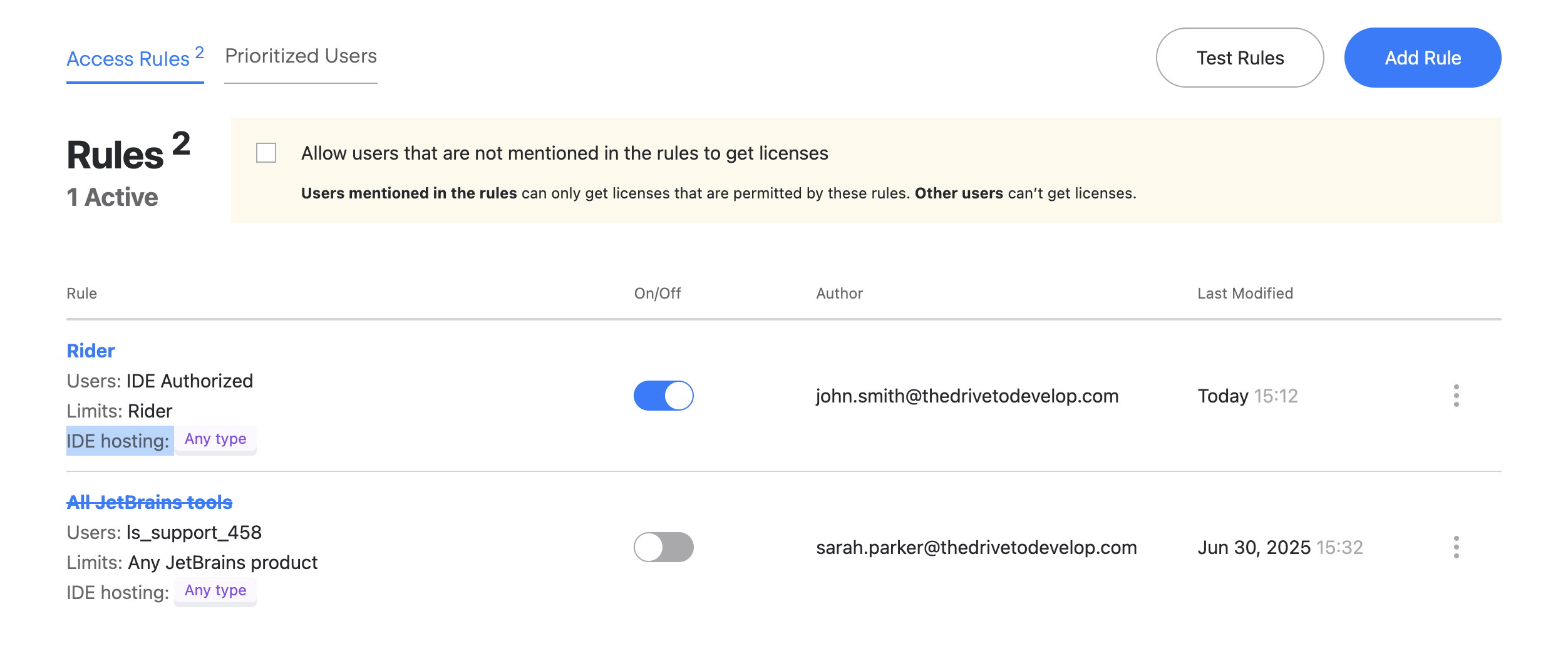The height and width of the screenshot is (646, 1568).
Task: Click the Author column header
Action: (x=839, y=294)
